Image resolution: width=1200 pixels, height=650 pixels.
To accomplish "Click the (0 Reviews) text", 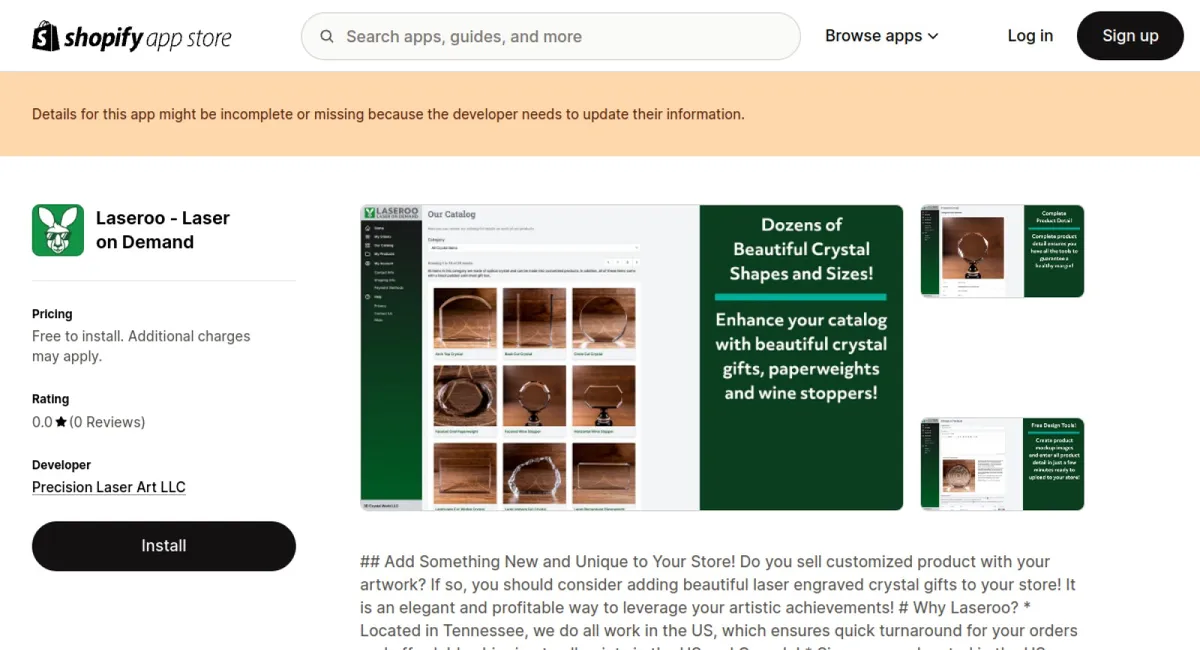I will pos(107,422).
